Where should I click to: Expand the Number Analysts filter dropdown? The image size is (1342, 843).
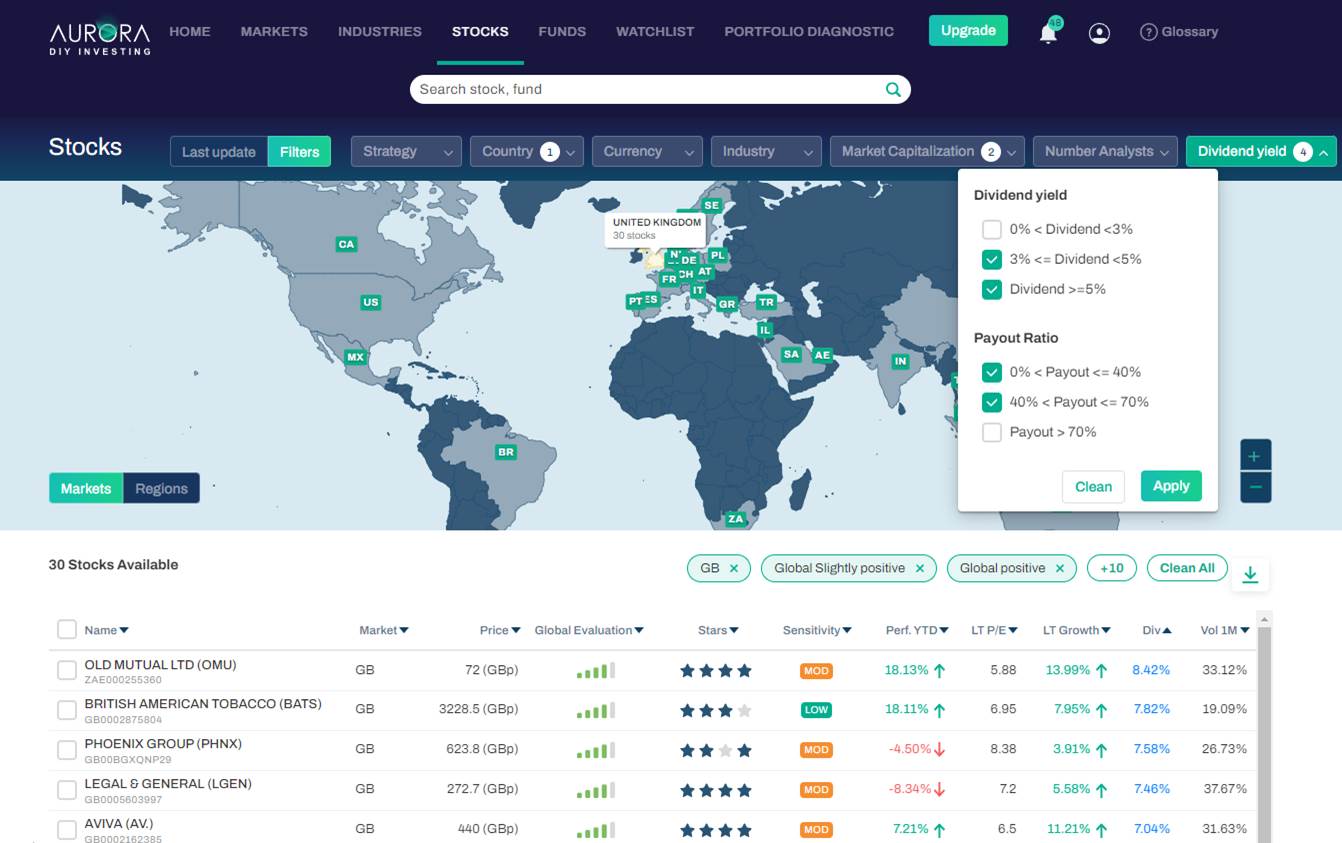[x=1105, y=151]
